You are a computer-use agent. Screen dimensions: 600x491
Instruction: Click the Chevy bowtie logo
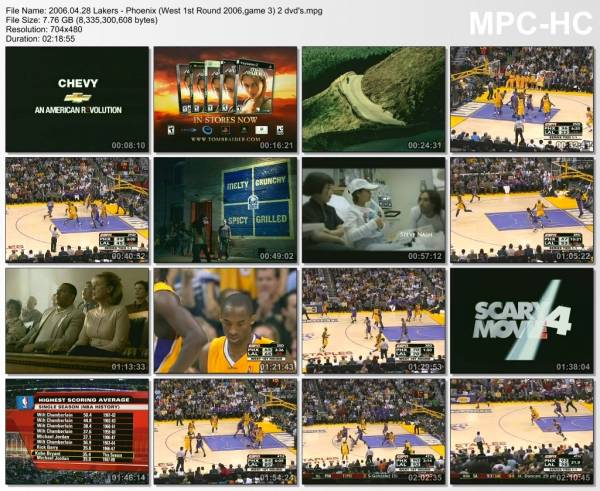78,97
